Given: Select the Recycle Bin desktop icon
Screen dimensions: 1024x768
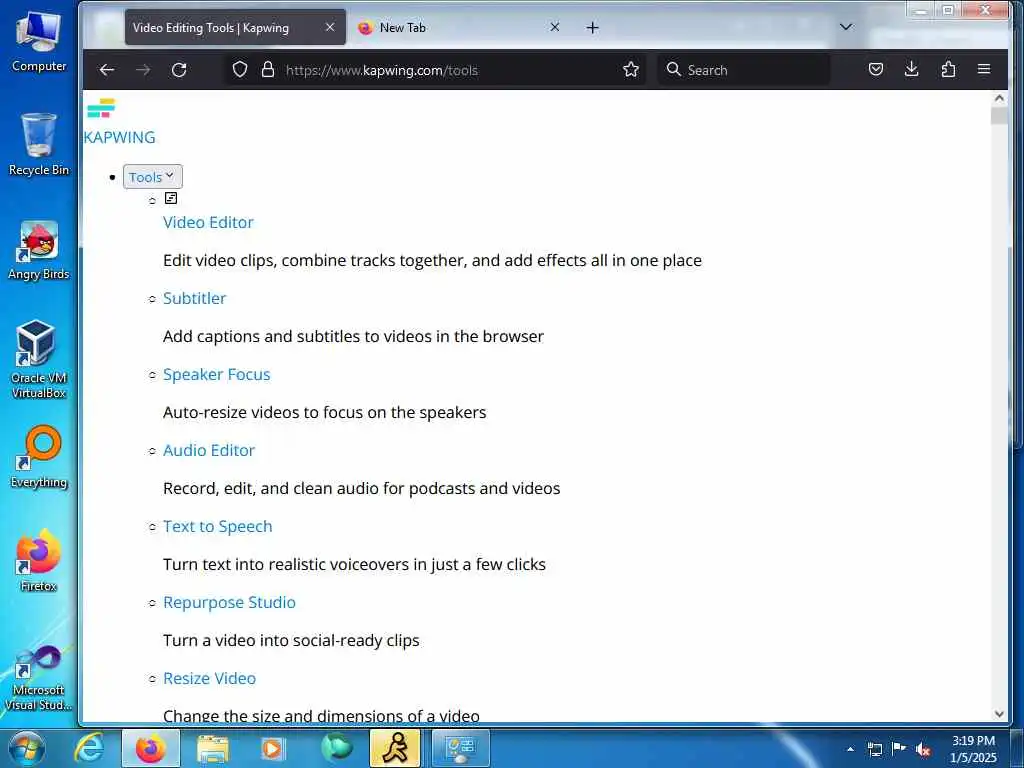Looking at the screenshot, I should (39, 145).
